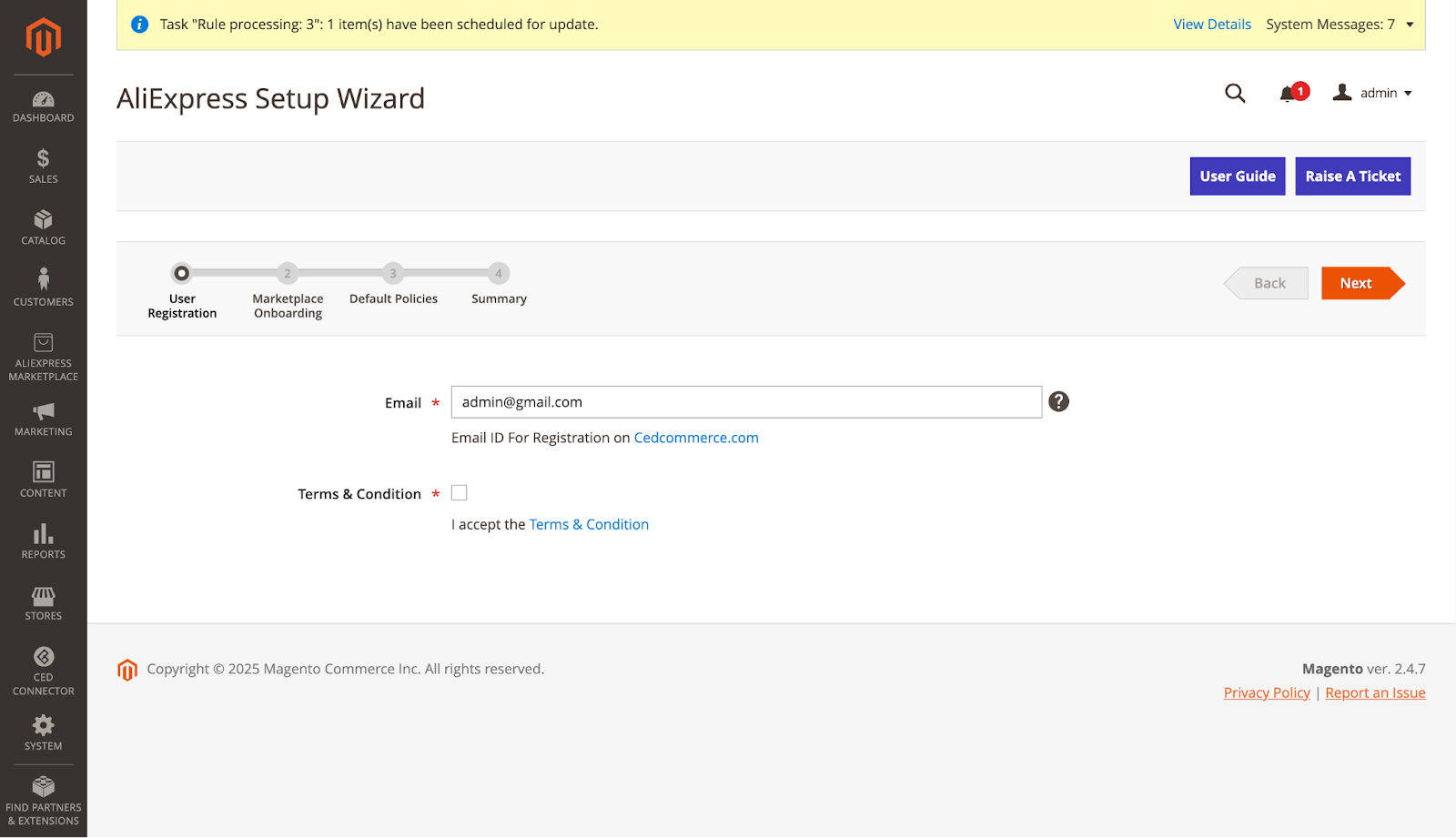Select Marketplace Onboarding step 2
The height and width of the screenshot is (838, 1456).
pyautogui.click(x=288, y=274)
